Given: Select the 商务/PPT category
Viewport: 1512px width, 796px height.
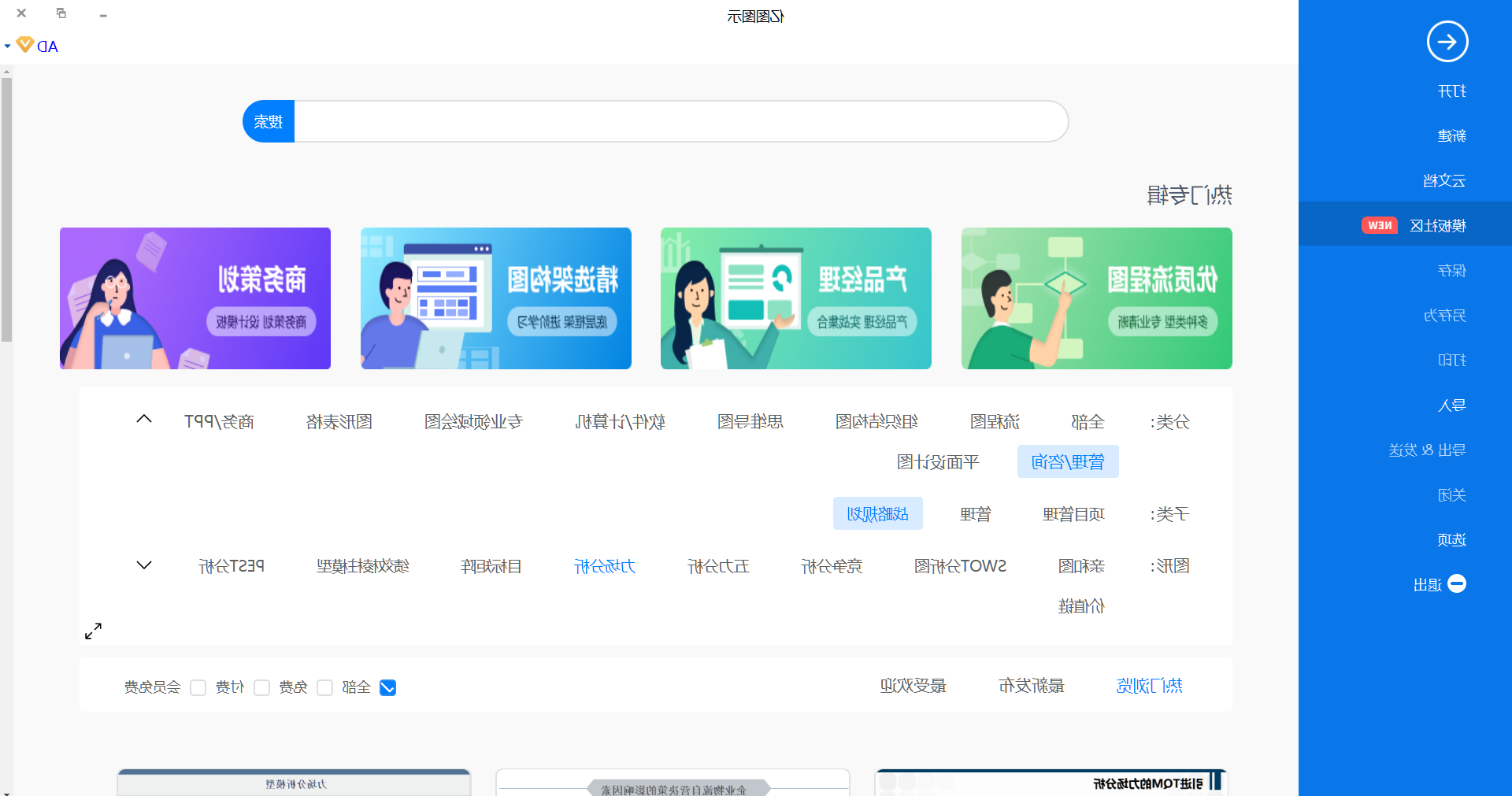Looking at the screenshot, I should pyautogui.click(x=219, y=422).
